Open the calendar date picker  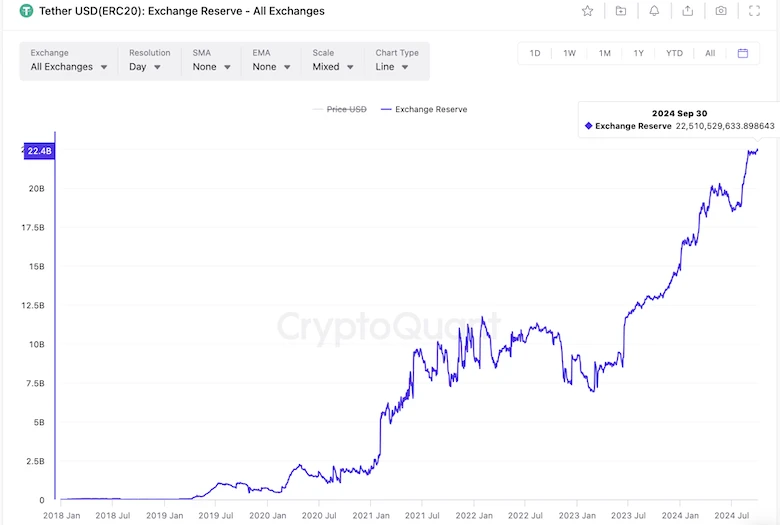(x=743, y=53)
